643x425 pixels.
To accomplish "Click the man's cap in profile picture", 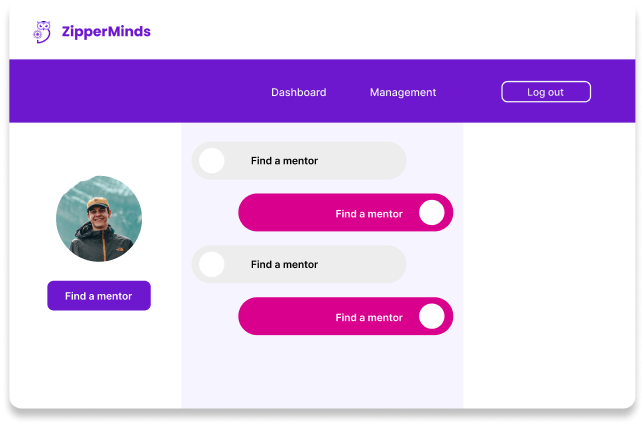I will (x=98, y=203).
